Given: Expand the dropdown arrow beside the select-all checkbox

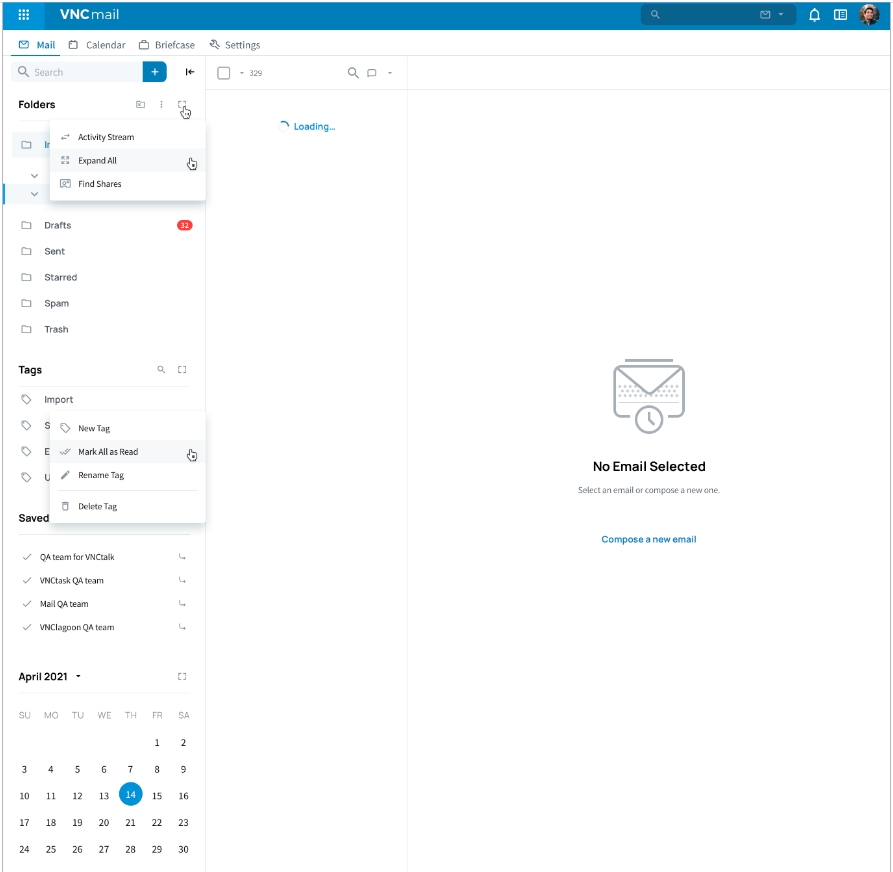Looking at the screenshot, I should click(241, 73).
